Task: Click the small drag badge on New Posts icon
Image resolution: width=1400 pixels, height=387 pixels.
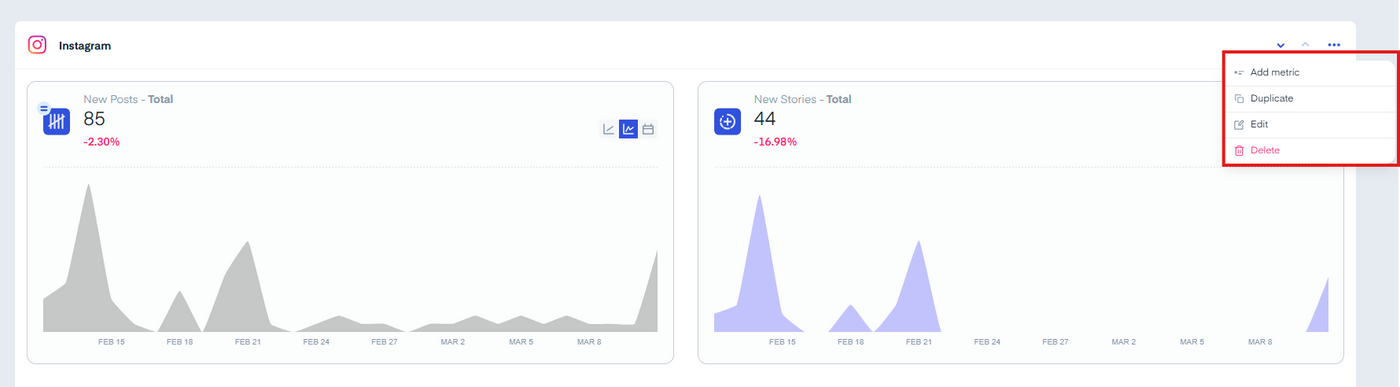Action: (44, 108)
